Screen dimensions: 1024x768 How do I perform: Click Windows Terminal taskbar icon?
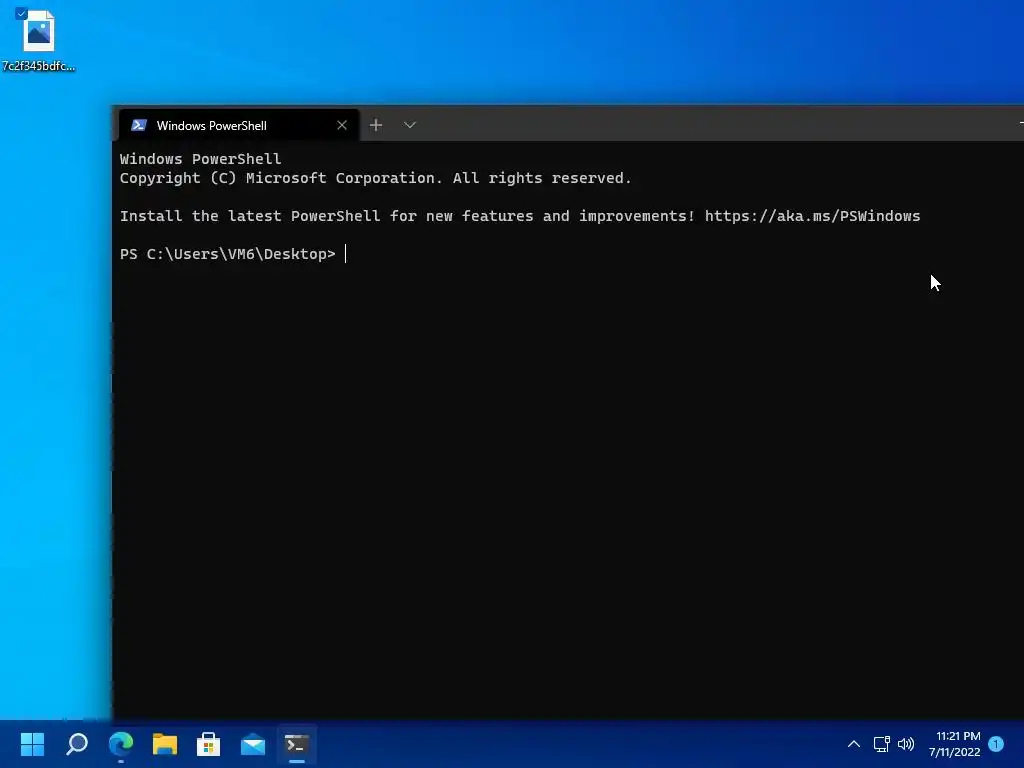point(296,744)
